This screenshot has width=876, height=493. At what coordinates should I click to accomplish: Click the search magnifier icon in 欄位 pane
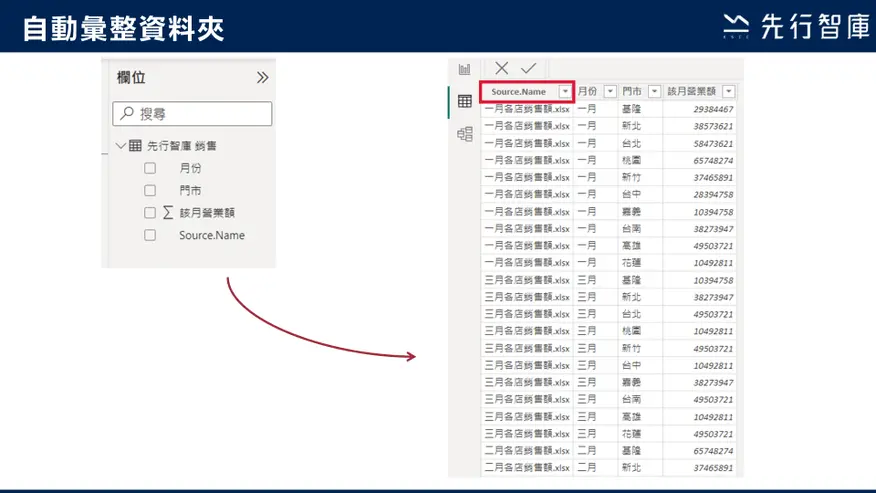point(127,113)
